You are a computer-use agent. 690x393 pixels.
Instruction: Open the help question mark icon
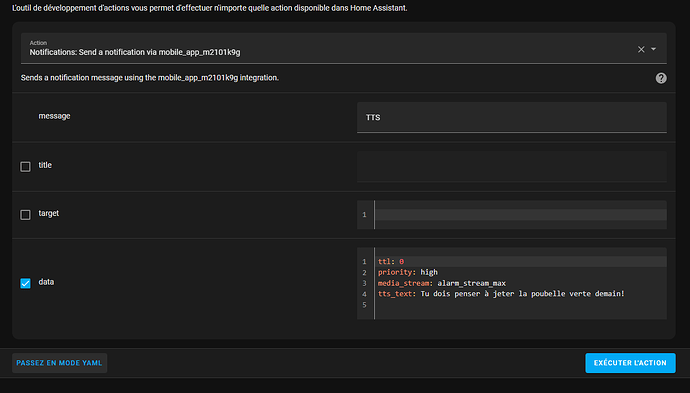661,78
